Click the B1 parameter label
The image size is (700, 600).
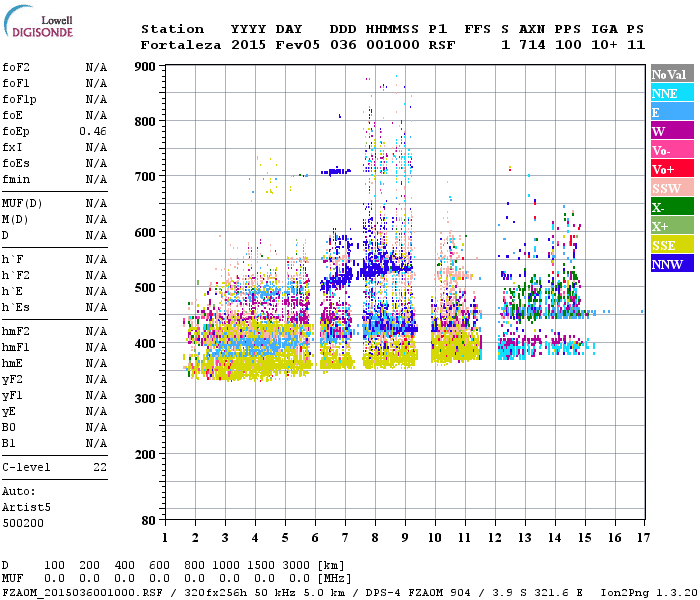click(8, 443)
